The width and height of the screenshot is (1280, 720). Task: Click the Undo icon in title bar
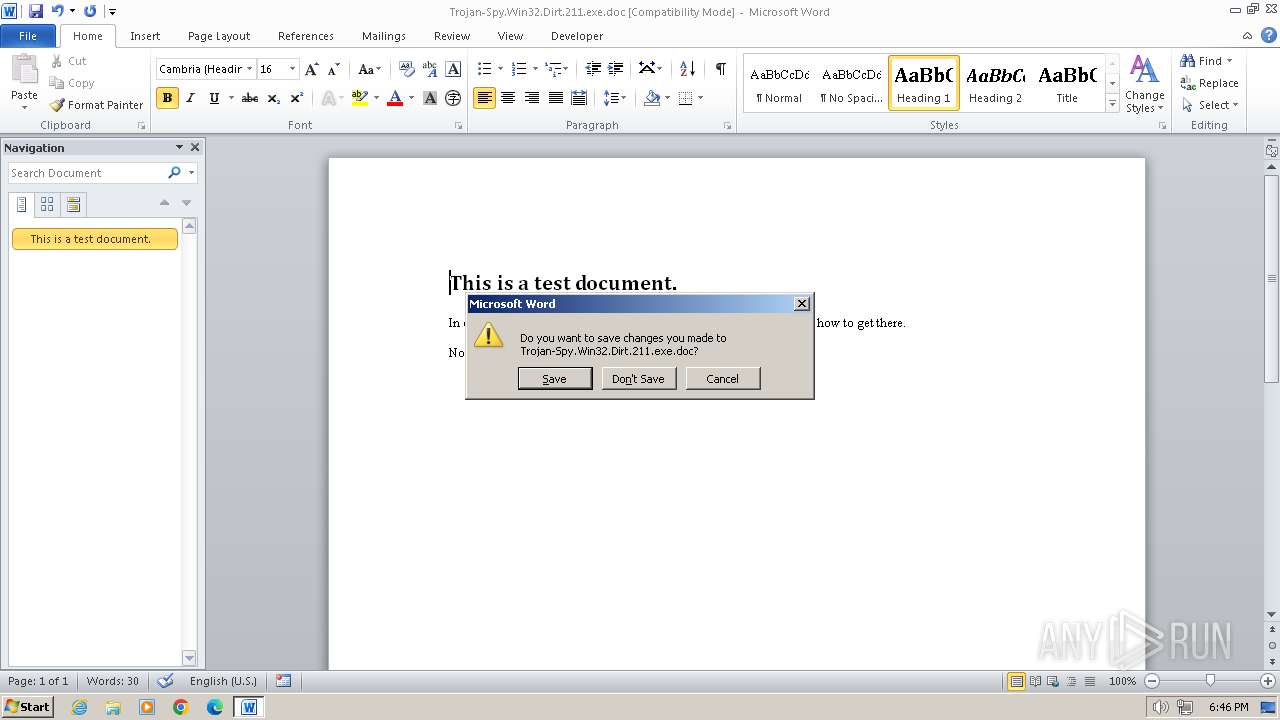click(x=58, y=11)
